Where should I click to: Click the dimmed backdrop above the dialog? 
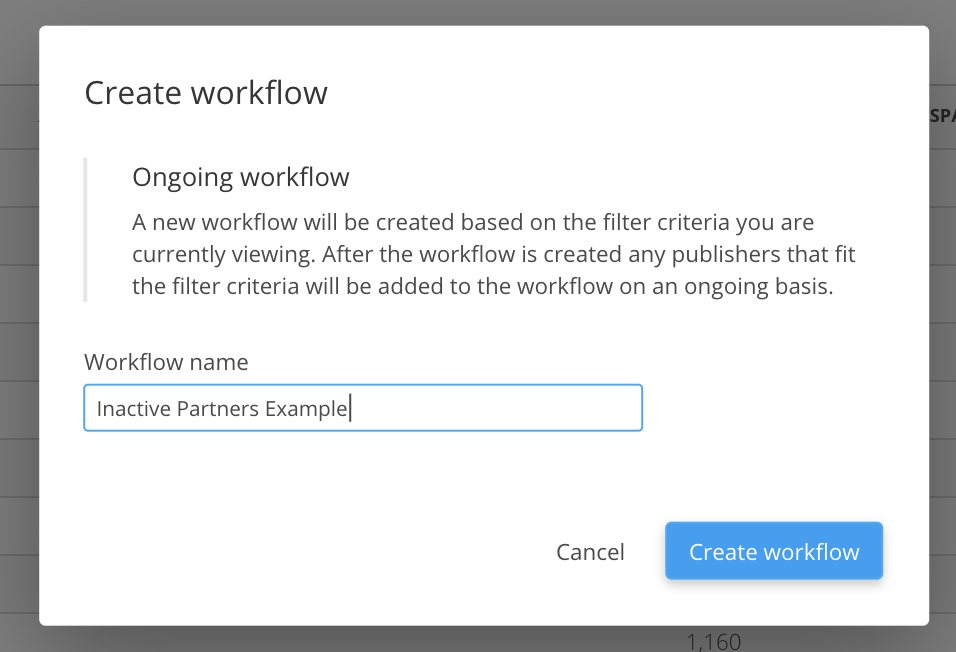478,12
